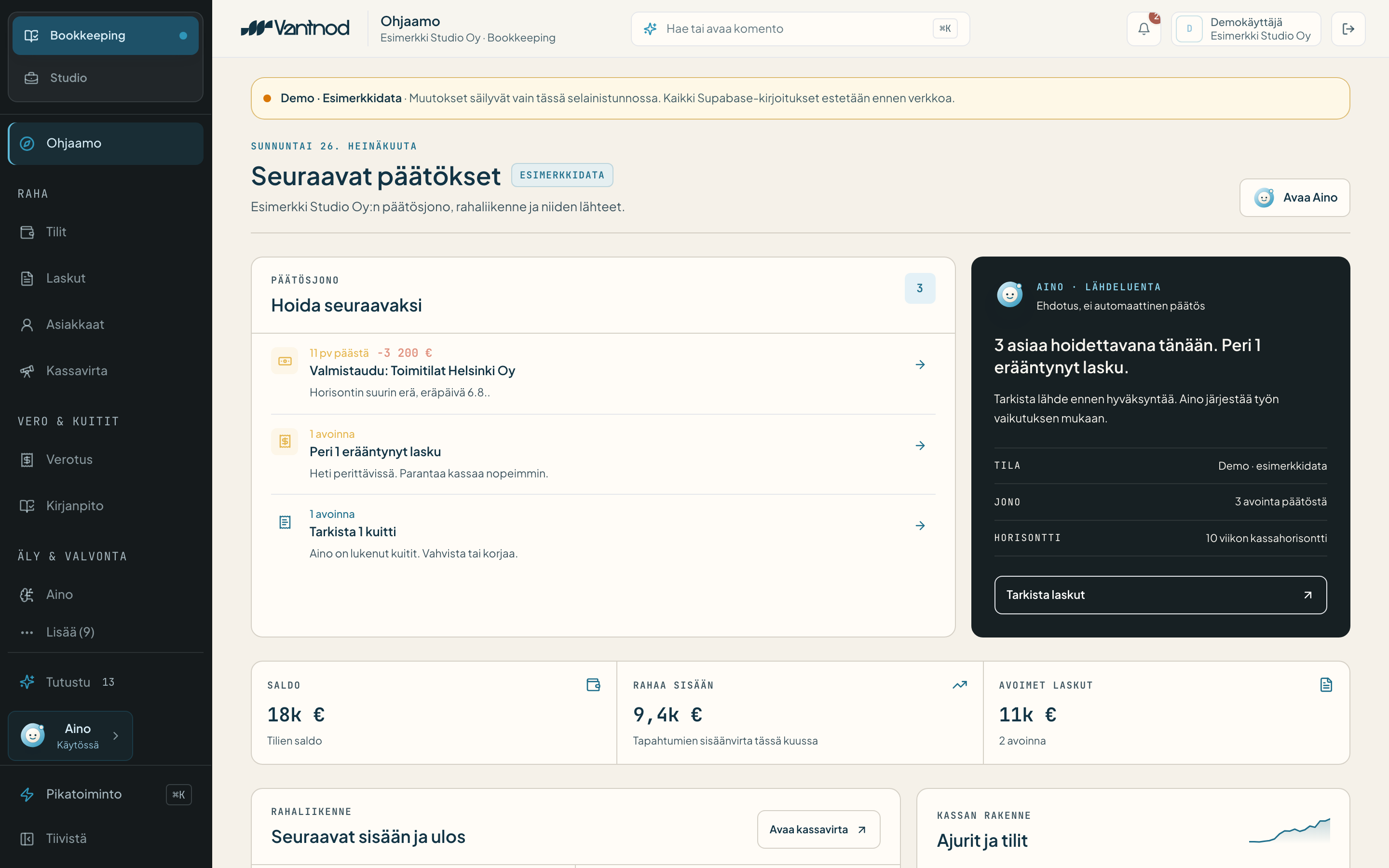Open Kirjanpito page

(106, 506)
